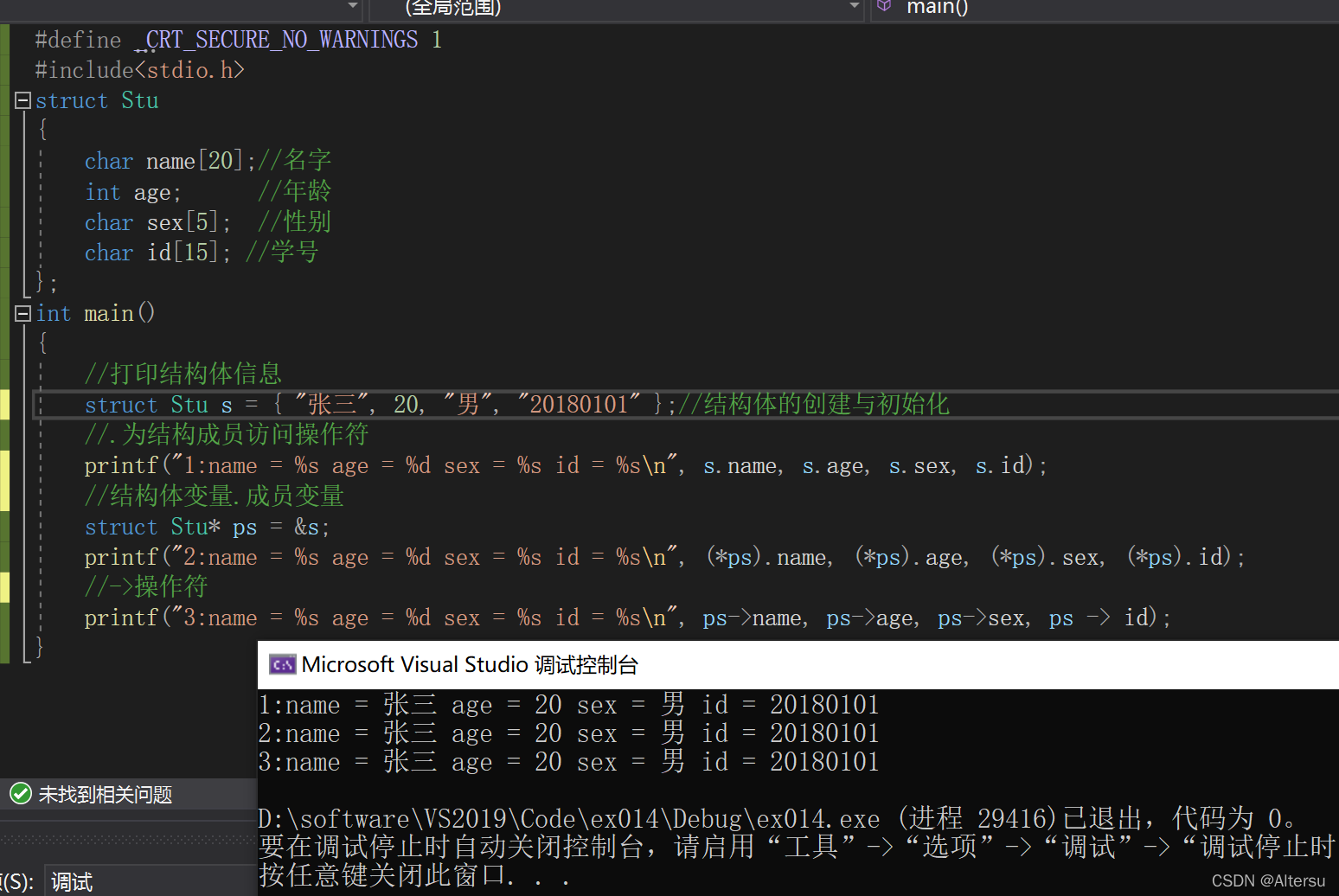Click the char name[20] declaration
This screenshot has width=1339, height=896.
(x=170, y=161)
